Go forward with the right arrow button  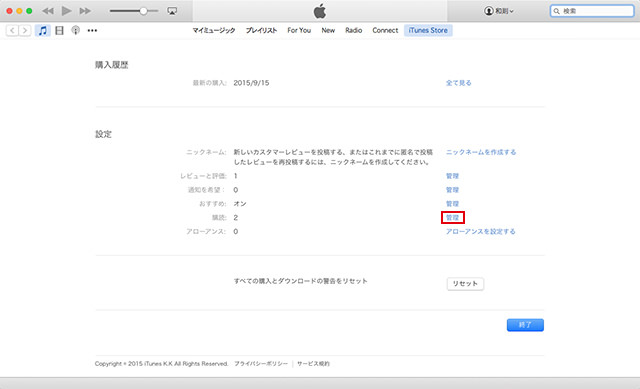[25, 30]
